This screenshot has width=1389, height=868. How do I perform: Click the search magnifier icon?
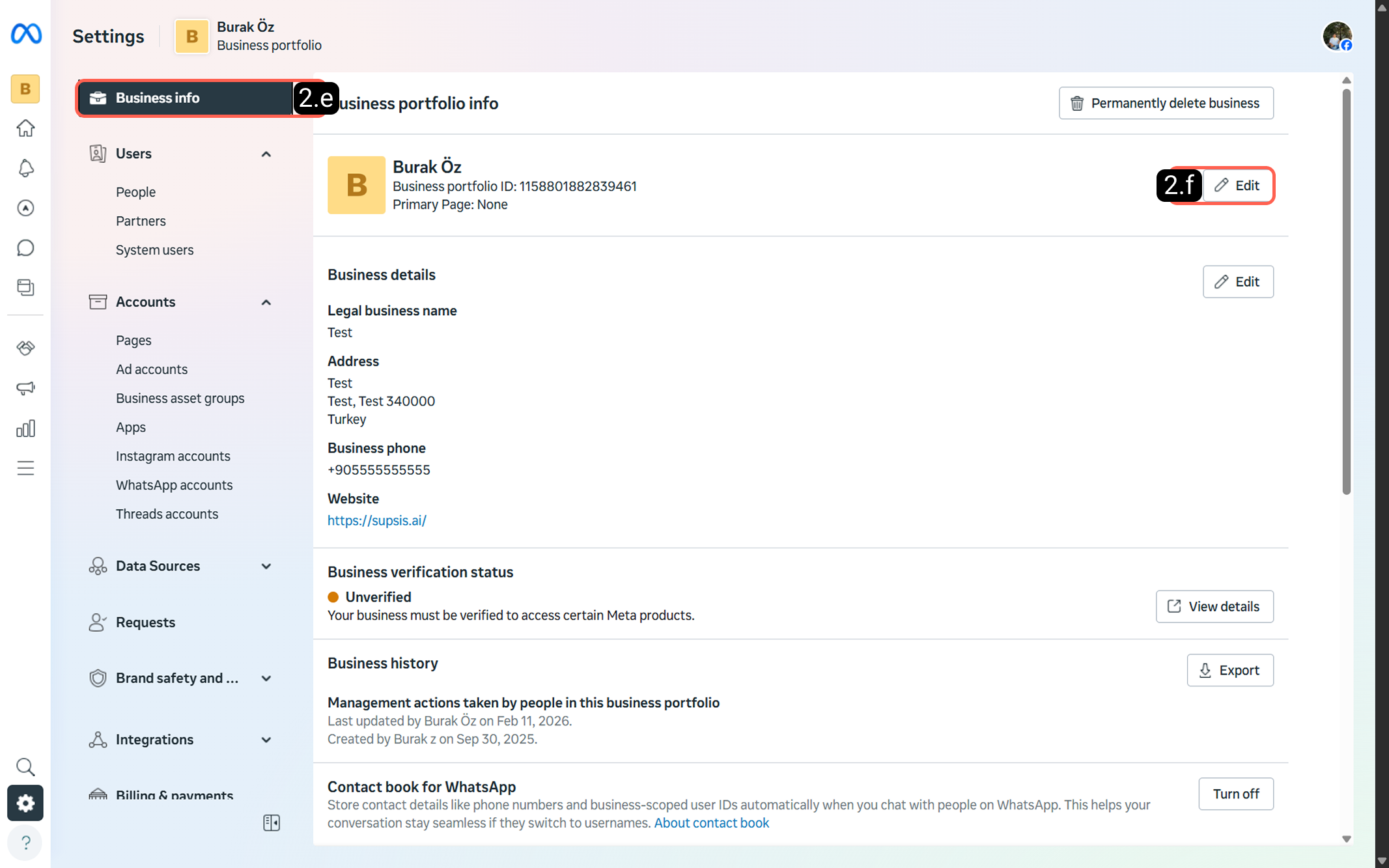click(25, 766)
